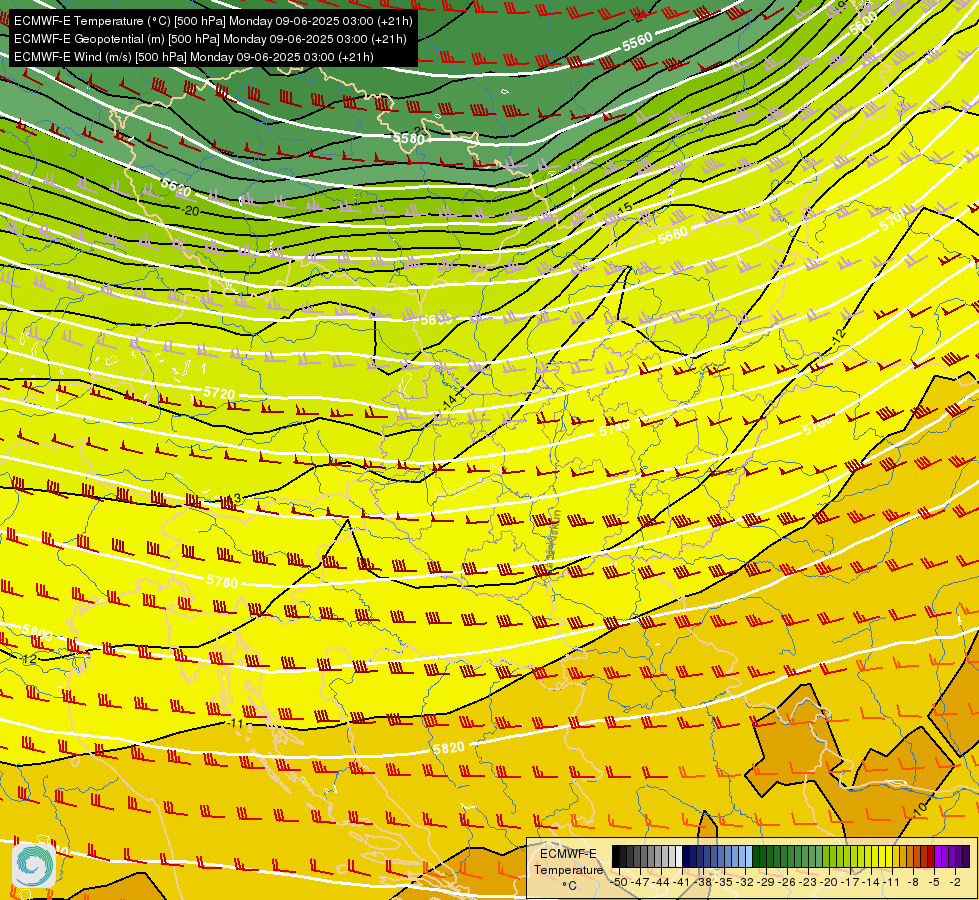Pick the white swatch in the temperature legend
This screenshot has width=979, height=900.
(679, 856)
